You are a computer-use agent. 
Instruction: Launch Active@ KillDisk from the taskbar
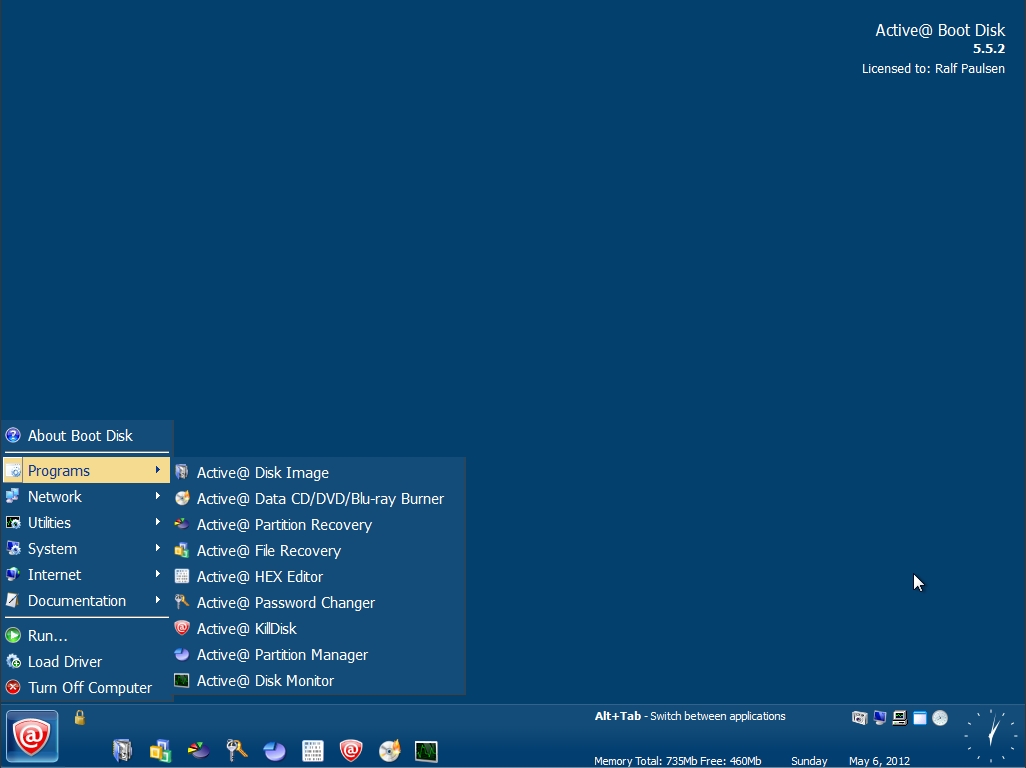[x=350, y=750]
